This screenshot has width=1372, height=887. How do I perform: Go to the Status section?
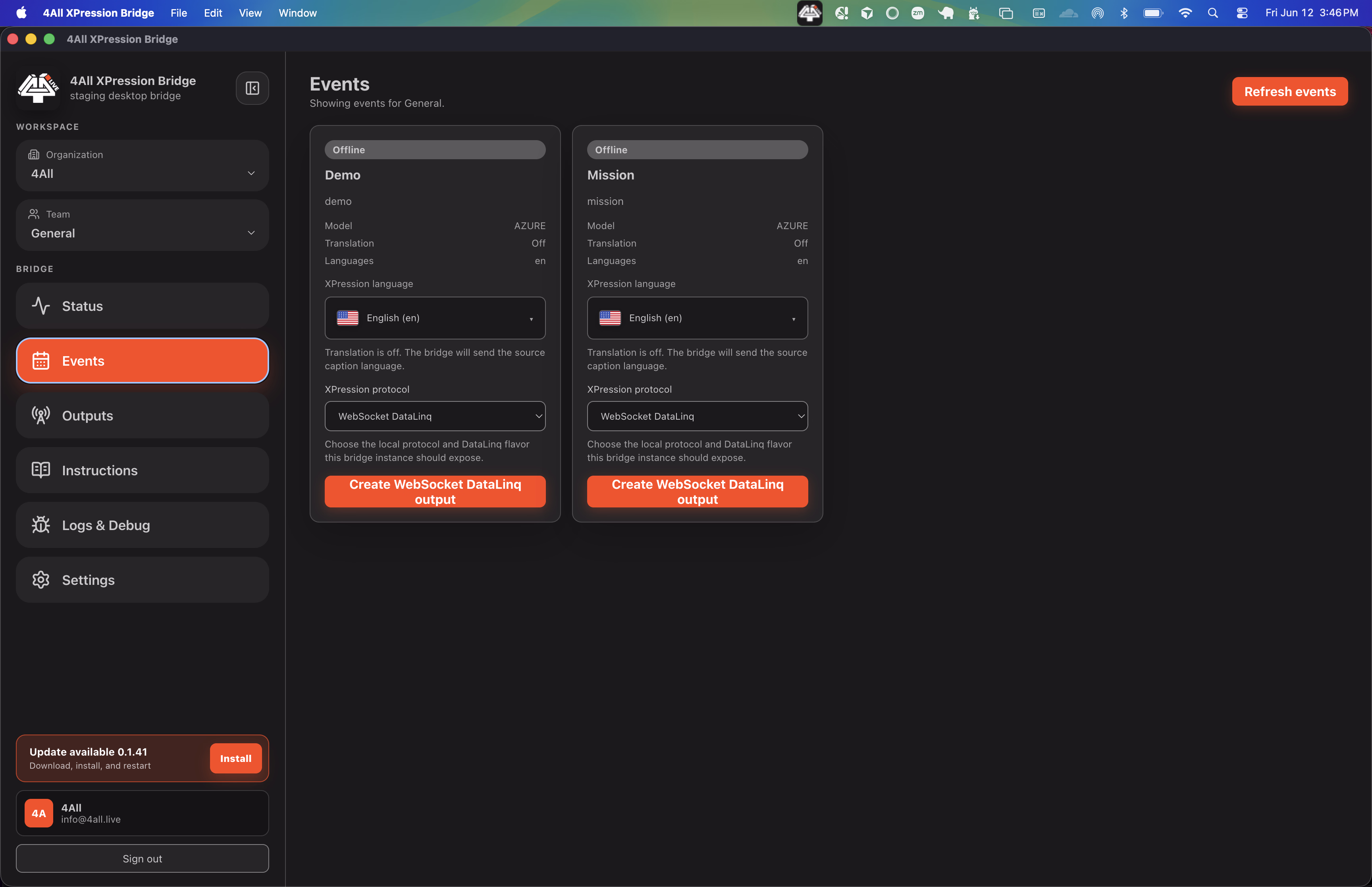click(x=142, y=306)
